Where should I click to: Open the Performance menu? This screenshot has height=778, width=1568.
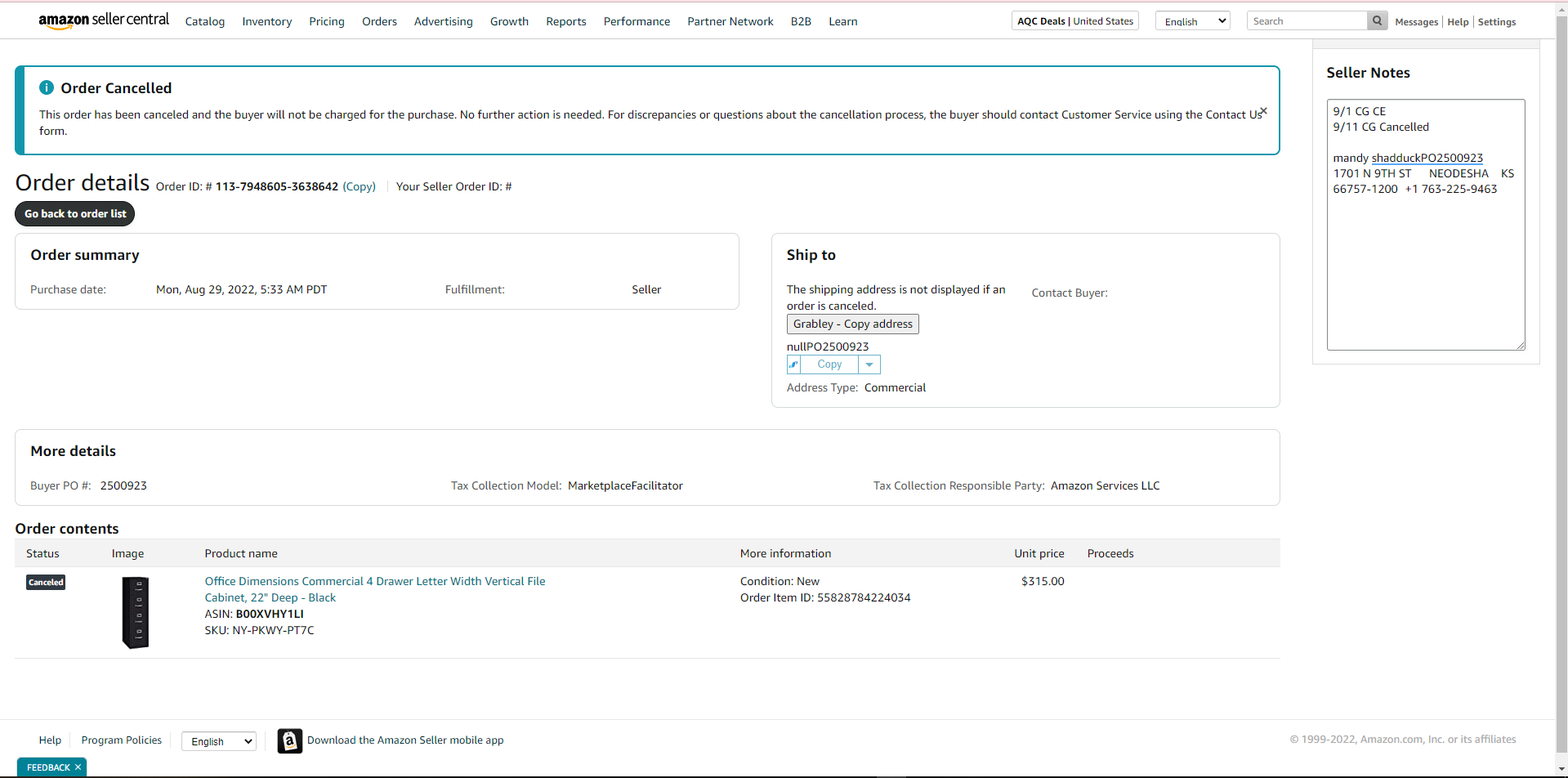click(637, 21)
